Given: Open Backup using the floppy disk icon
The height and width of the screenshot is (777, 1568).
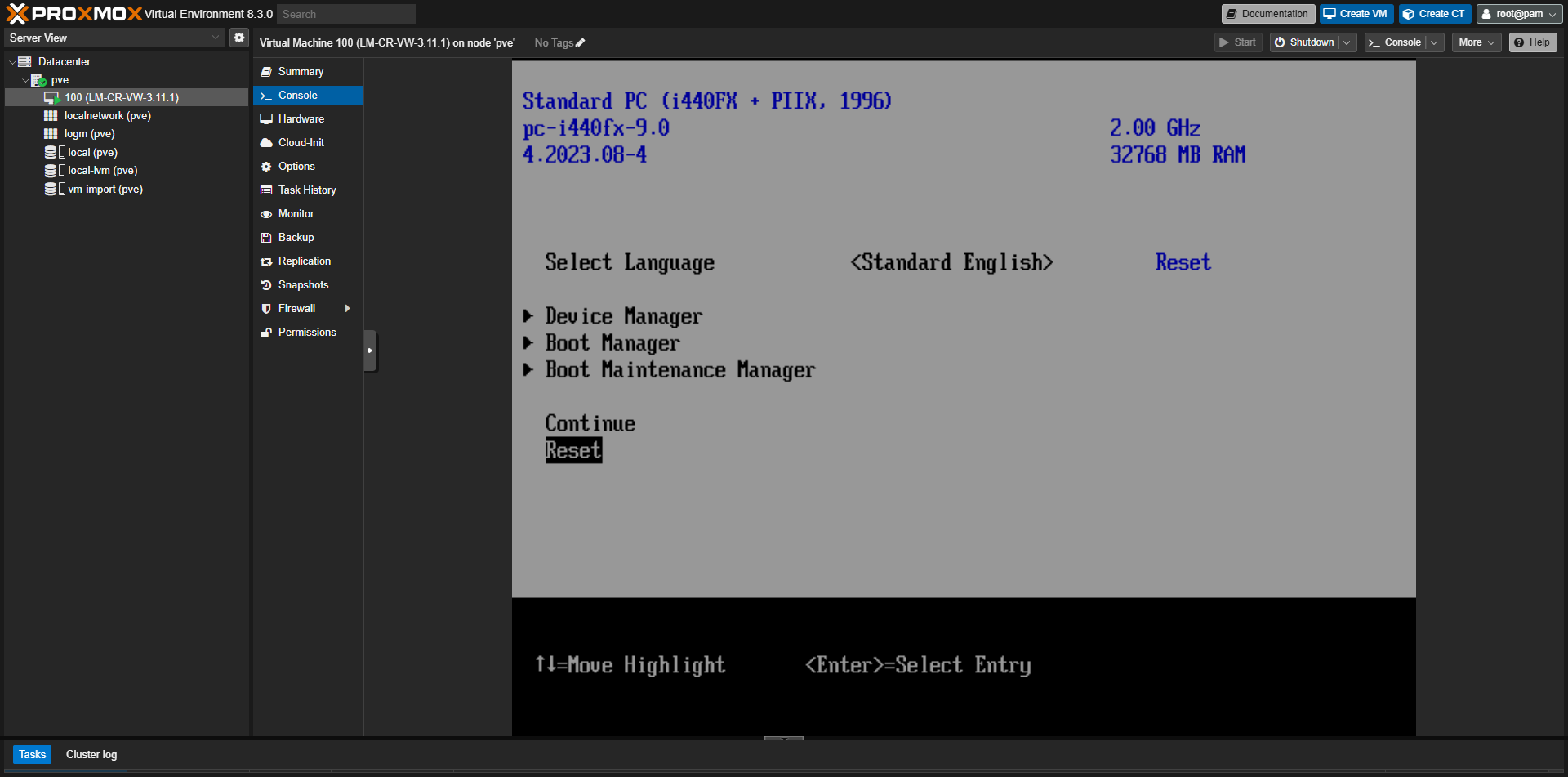Looking at the screenshot, I should (x=266, y=237).
